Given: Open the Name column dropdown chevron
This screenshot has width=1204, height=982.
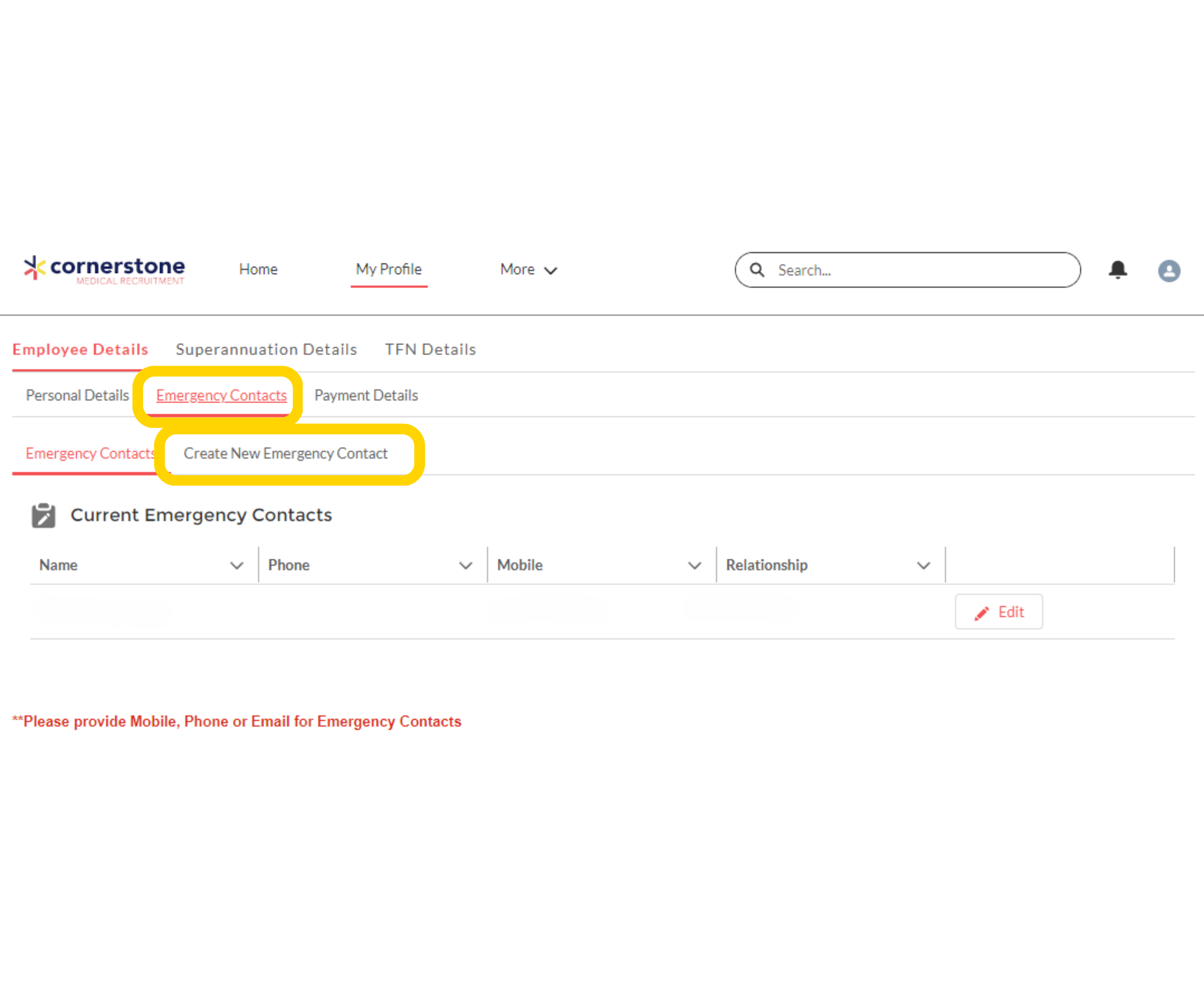Looking at the screenshot, I should [236, 565].
